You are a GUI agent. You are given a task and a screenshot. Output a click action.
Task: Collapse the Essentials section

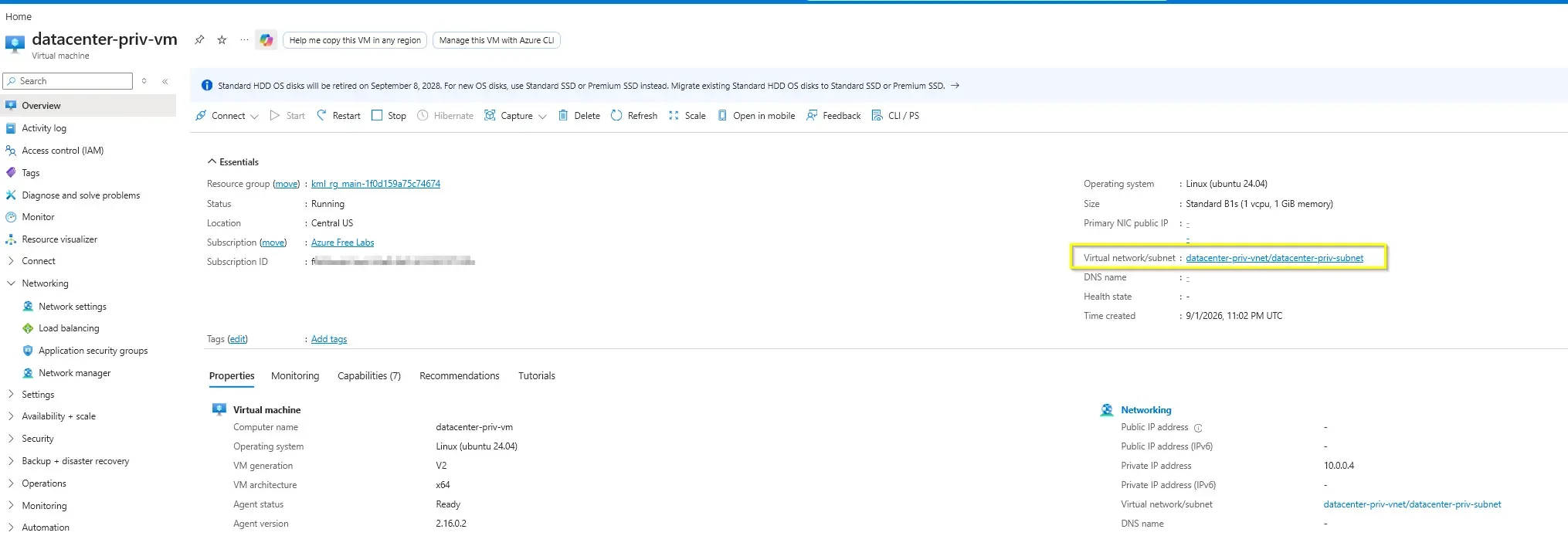tap(233, 162)
